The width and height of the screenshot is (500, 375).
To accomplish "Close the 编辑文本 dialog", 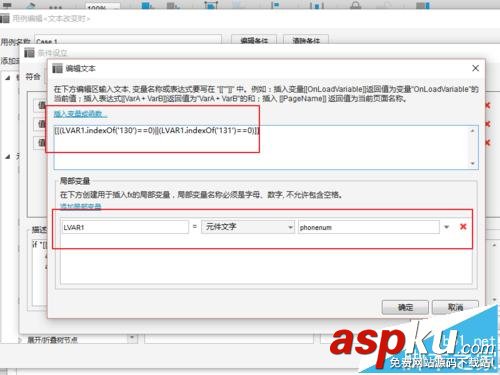I will tap(475, 68).
